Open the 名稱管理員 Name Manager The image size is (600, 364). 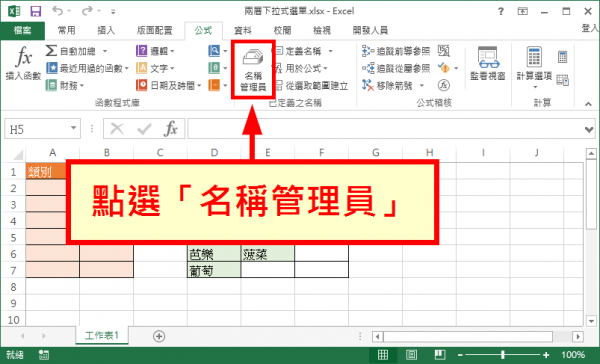tap(253, 71)
